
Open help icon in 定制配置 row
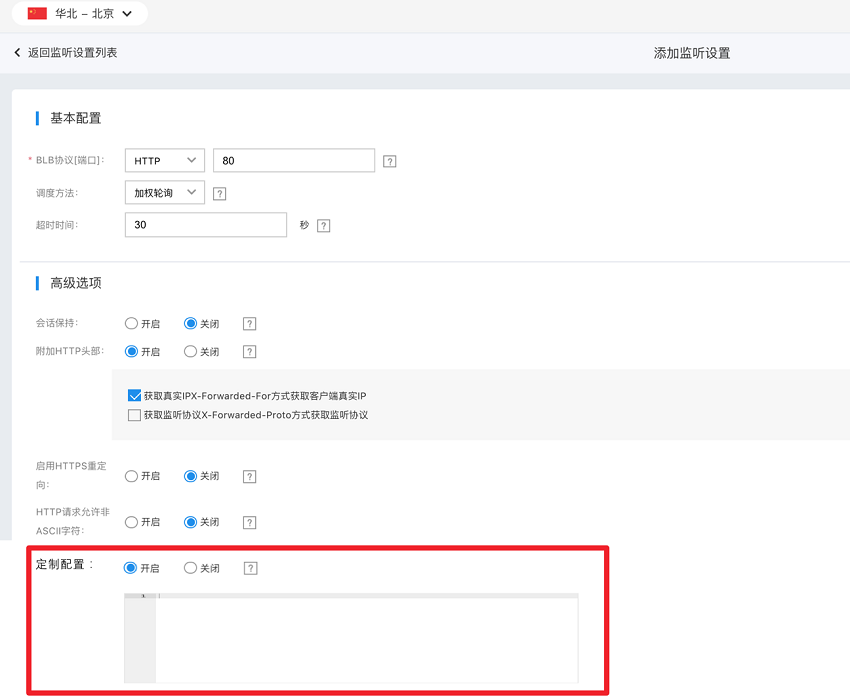(x=250, y=568)
